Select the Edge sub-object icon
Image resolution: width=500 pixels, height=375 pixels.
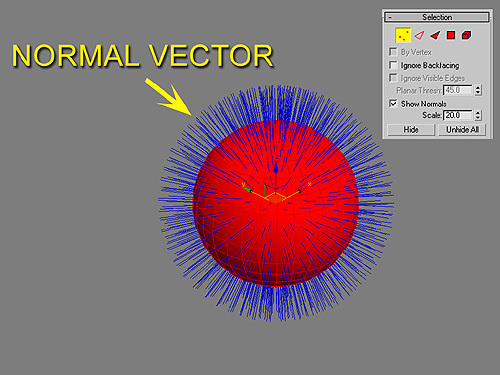point(419,35)
